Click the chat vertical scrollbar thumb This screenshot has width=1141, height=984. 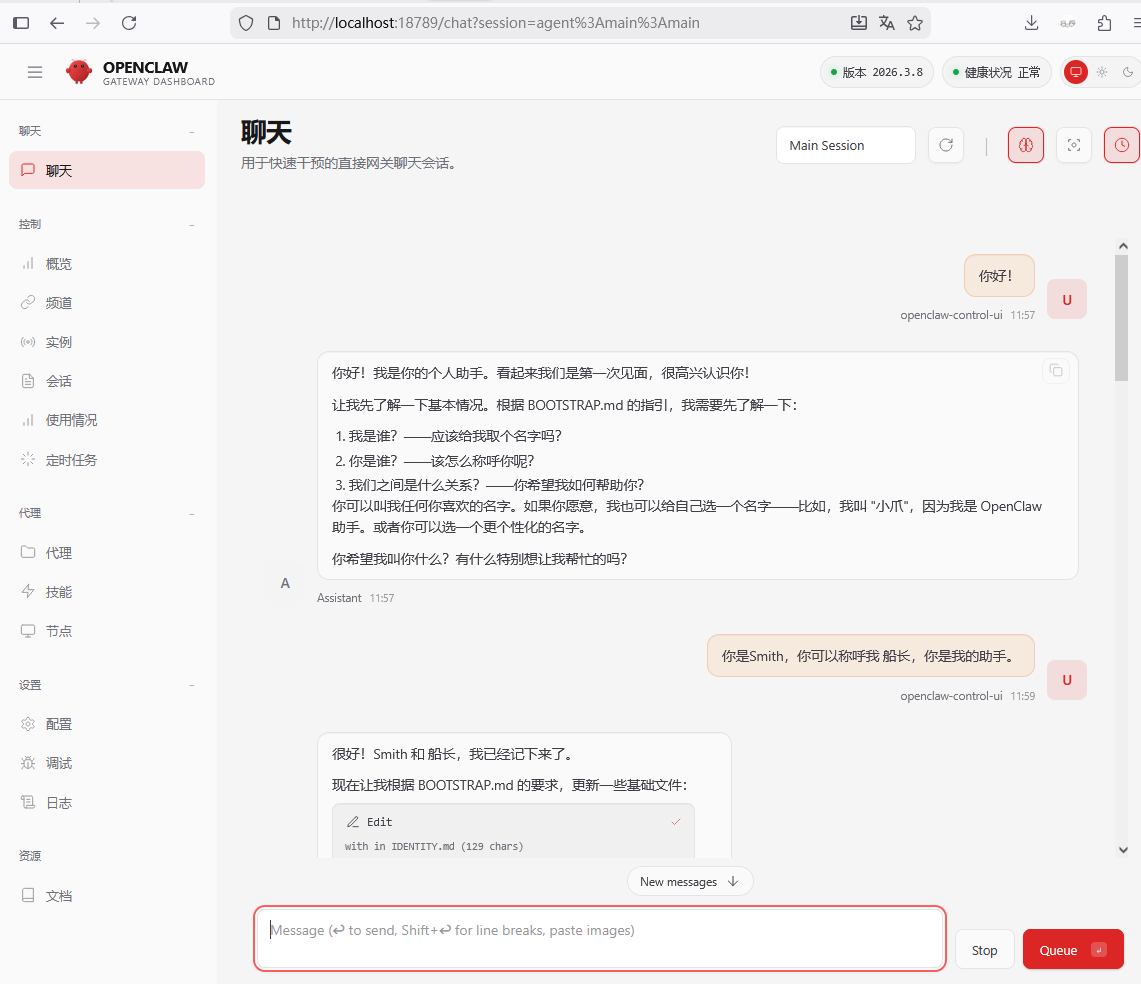coord(1122,318)
